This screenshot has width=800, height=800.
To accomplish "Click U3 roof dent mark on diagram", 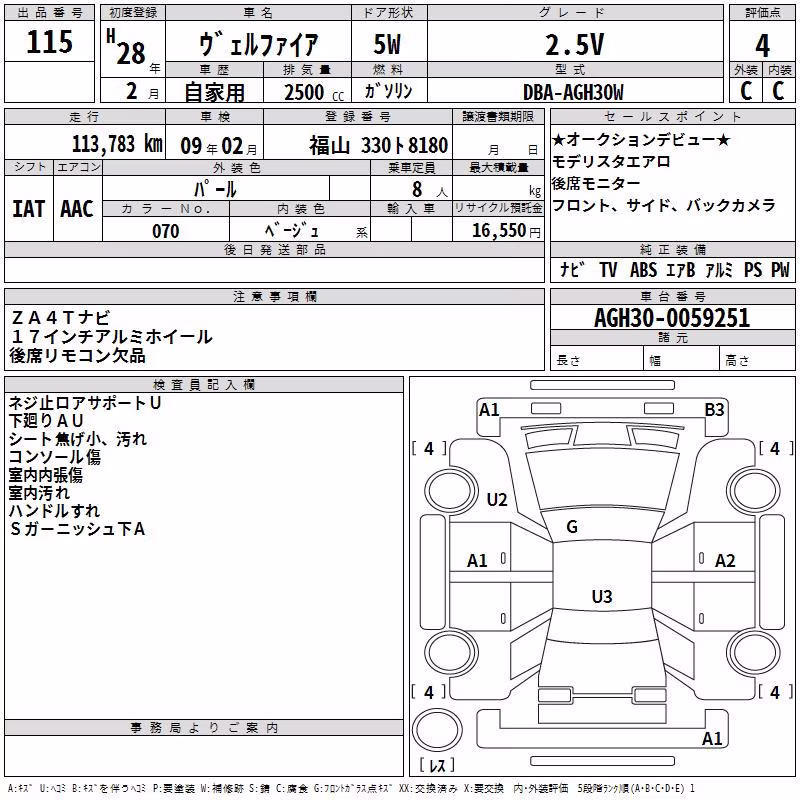I will click(x=602, y=596).
